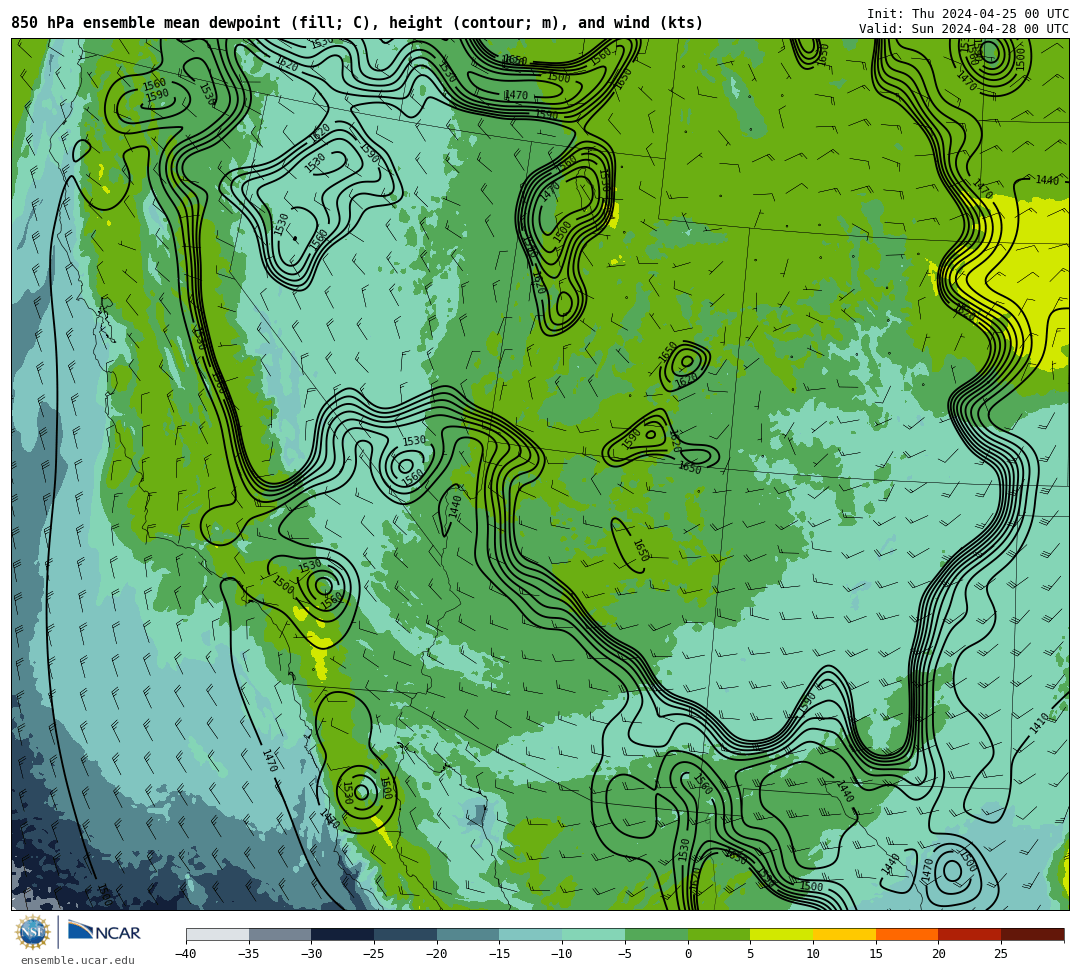The width and height of the screenshot is (1080, 973).
Task: Click the NSF logo
Action: 32,932
